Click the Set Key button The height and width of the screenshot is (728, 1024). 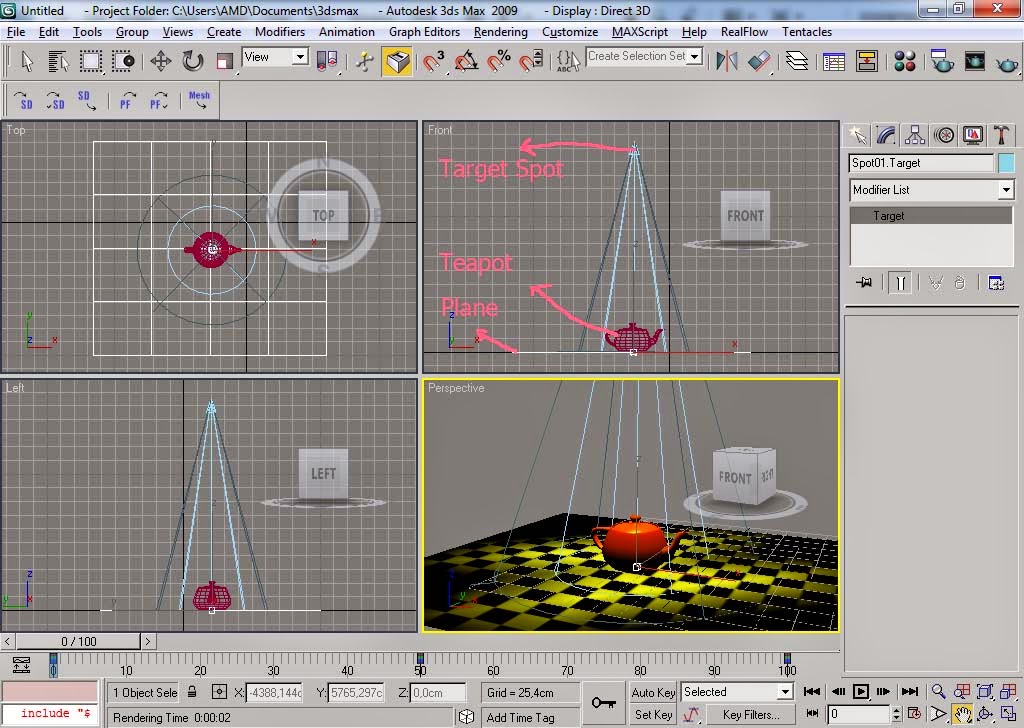pyautogui.click(x=653, y=714)
